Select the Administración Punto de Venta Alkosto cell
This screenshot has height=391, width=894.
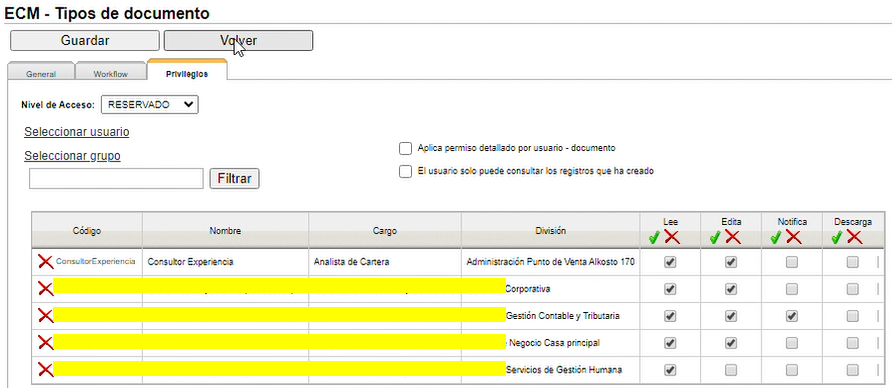[x=551, y=262]
